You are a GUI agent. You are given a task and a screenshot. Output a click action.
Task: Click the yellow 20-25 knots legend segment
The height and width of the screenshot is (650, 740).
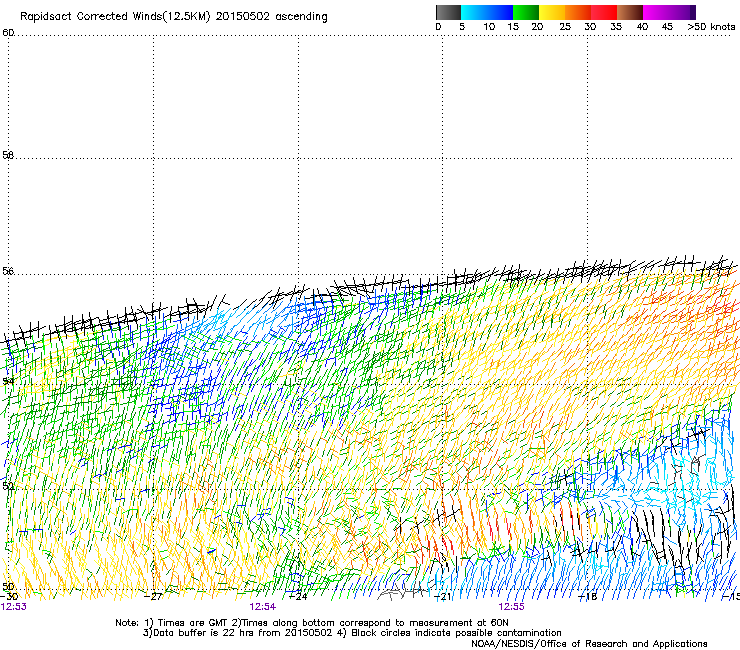click(x=552, y=12)
